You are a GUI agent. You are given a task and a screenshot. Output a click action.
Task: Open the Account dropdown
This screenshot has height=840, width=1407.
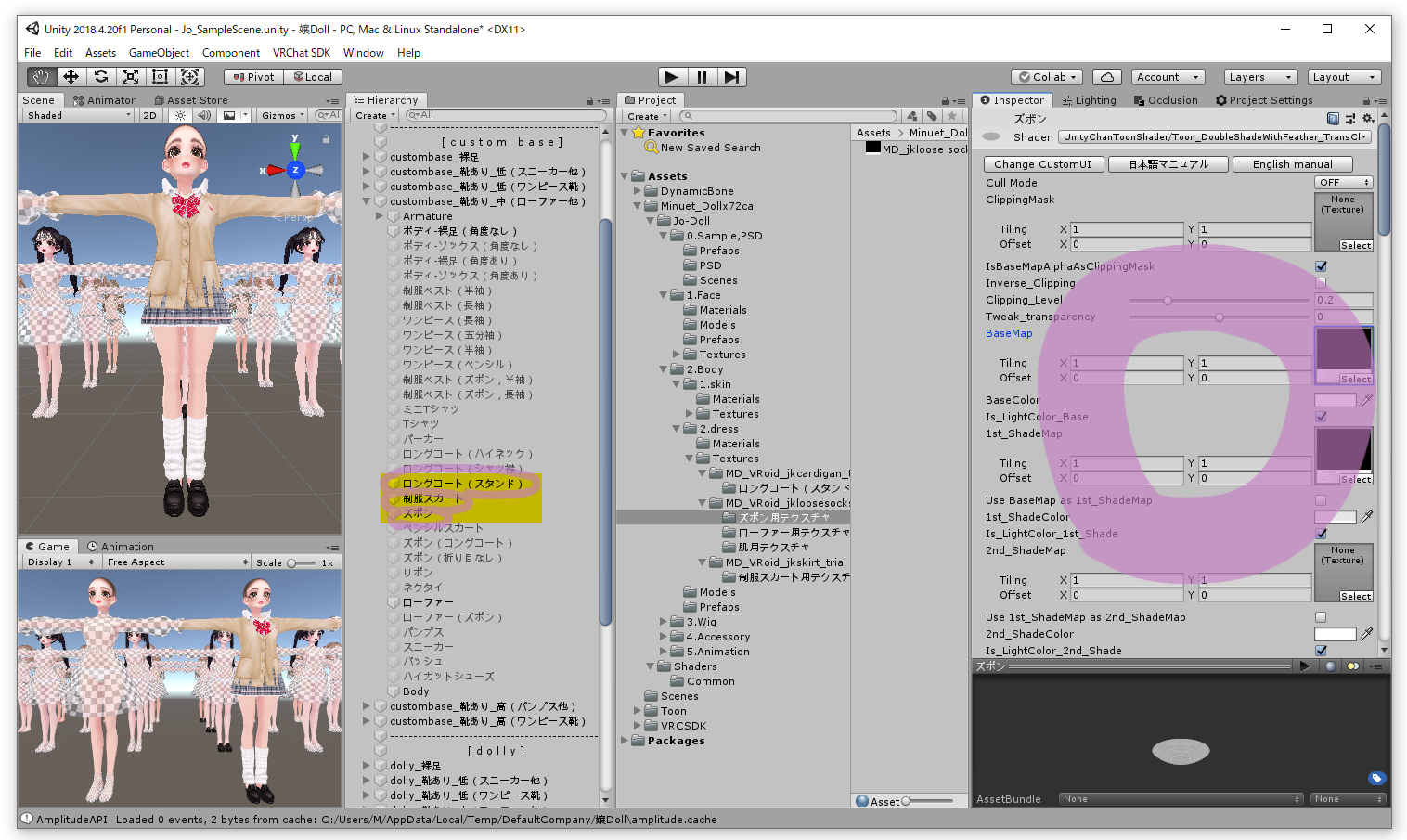click(x=1168, y=77)
